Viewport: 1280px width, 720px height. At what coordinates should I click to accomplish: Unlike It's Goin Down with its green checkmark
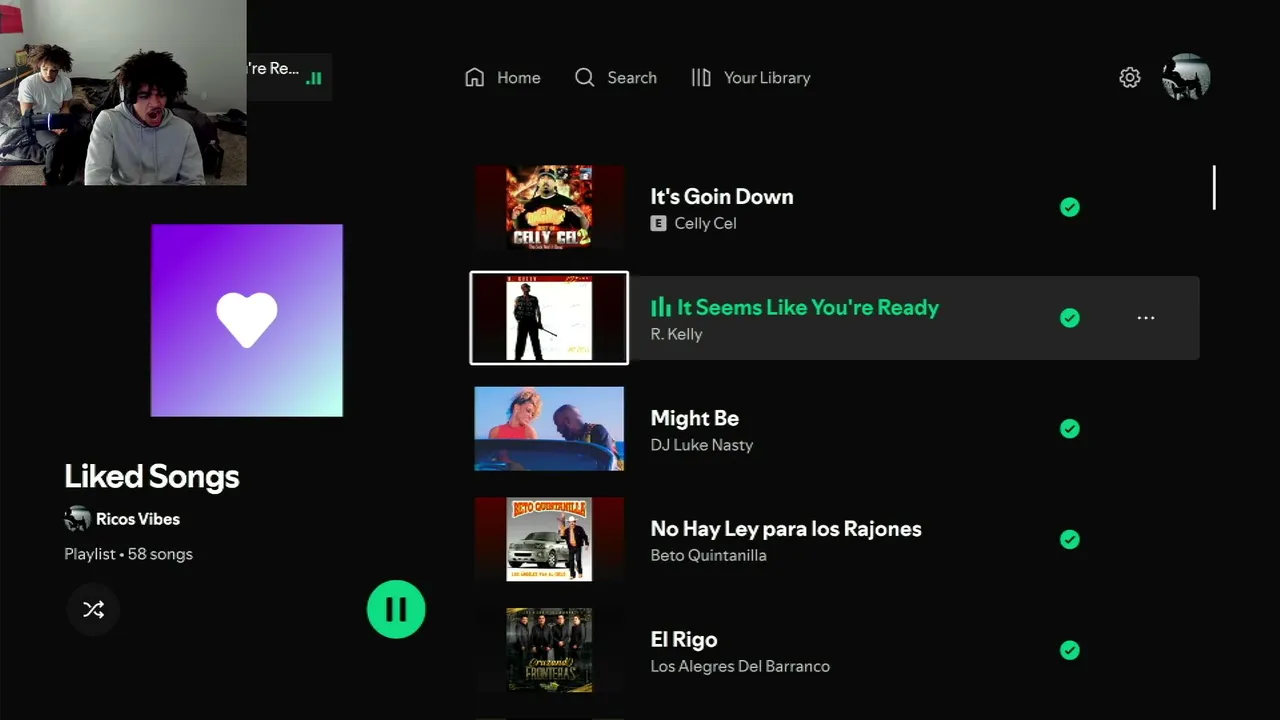tap(1070, 207)
